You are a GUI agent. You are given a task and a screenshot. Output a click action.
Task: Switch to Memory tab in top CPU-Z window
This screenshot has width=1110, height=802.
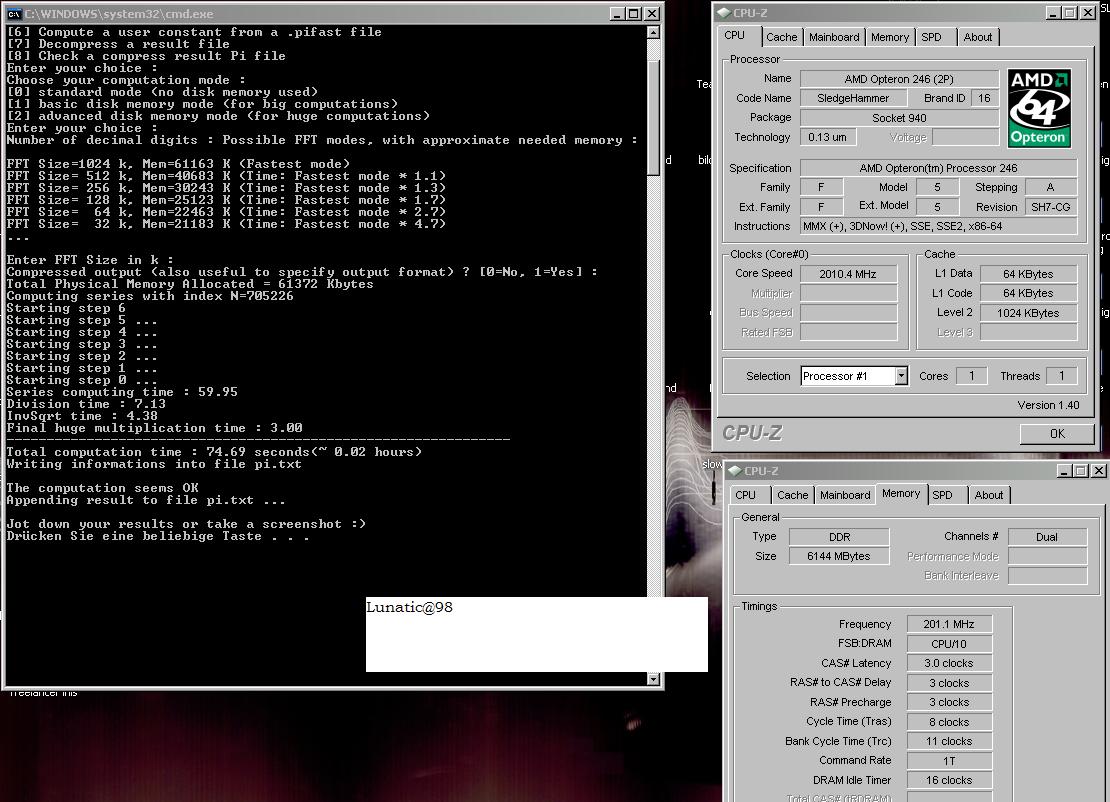tap(890, 38)
